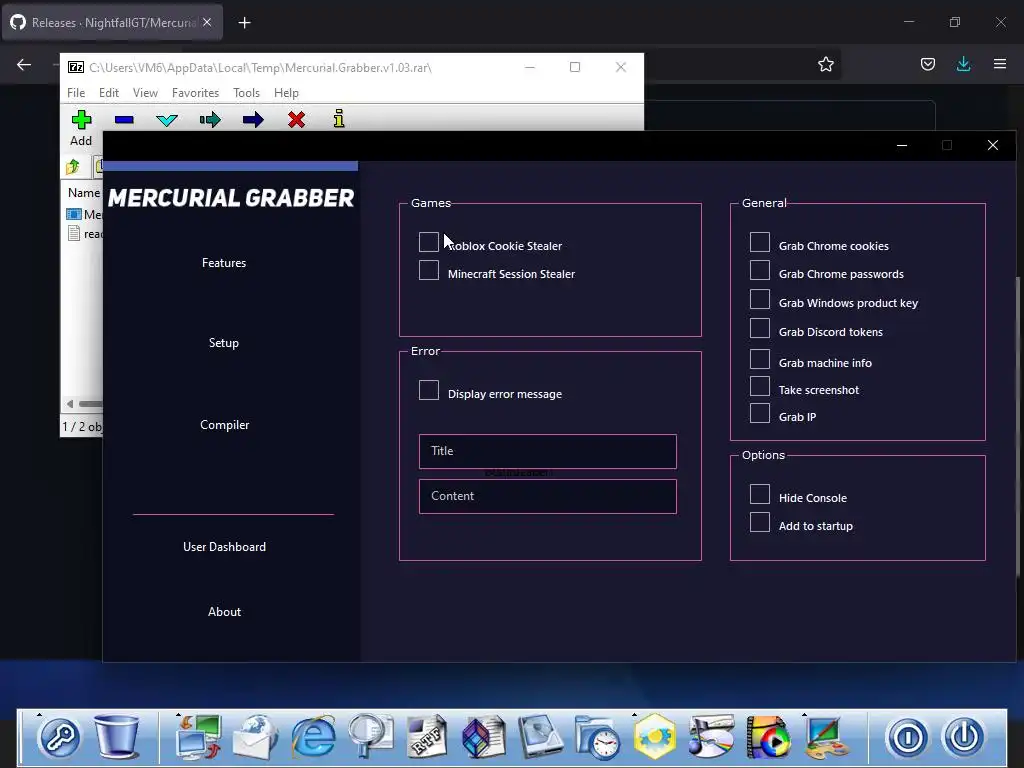Image resolution: width=1024 pixels, height=768 pixels.
Task: Click the 7-Zip horizontal scrollbar left arrow
Action: (70, 404)
